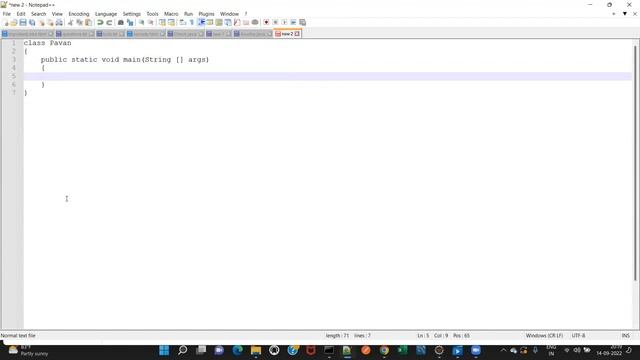Image resolution: width=640 pixels, height=360 pixels.
Task: Open the File menu
Action: (x=7, y=14)
